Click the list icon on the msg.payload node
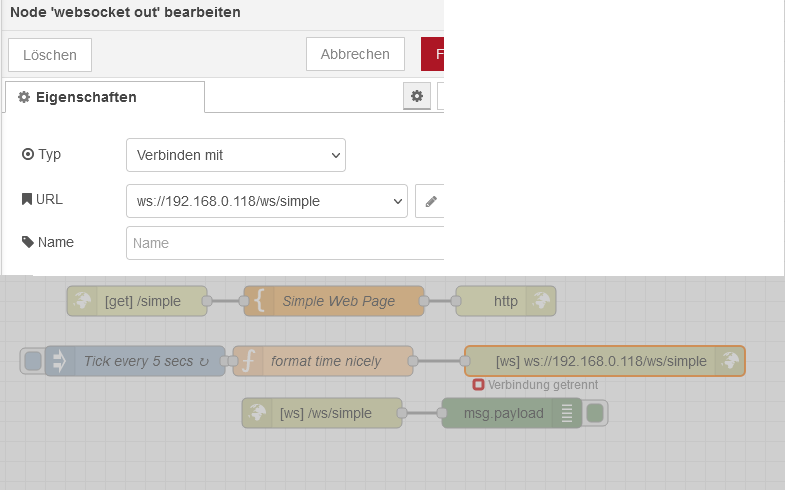Image resolution: width=785 pixels, height=490 pixels. tap(566, 413)
